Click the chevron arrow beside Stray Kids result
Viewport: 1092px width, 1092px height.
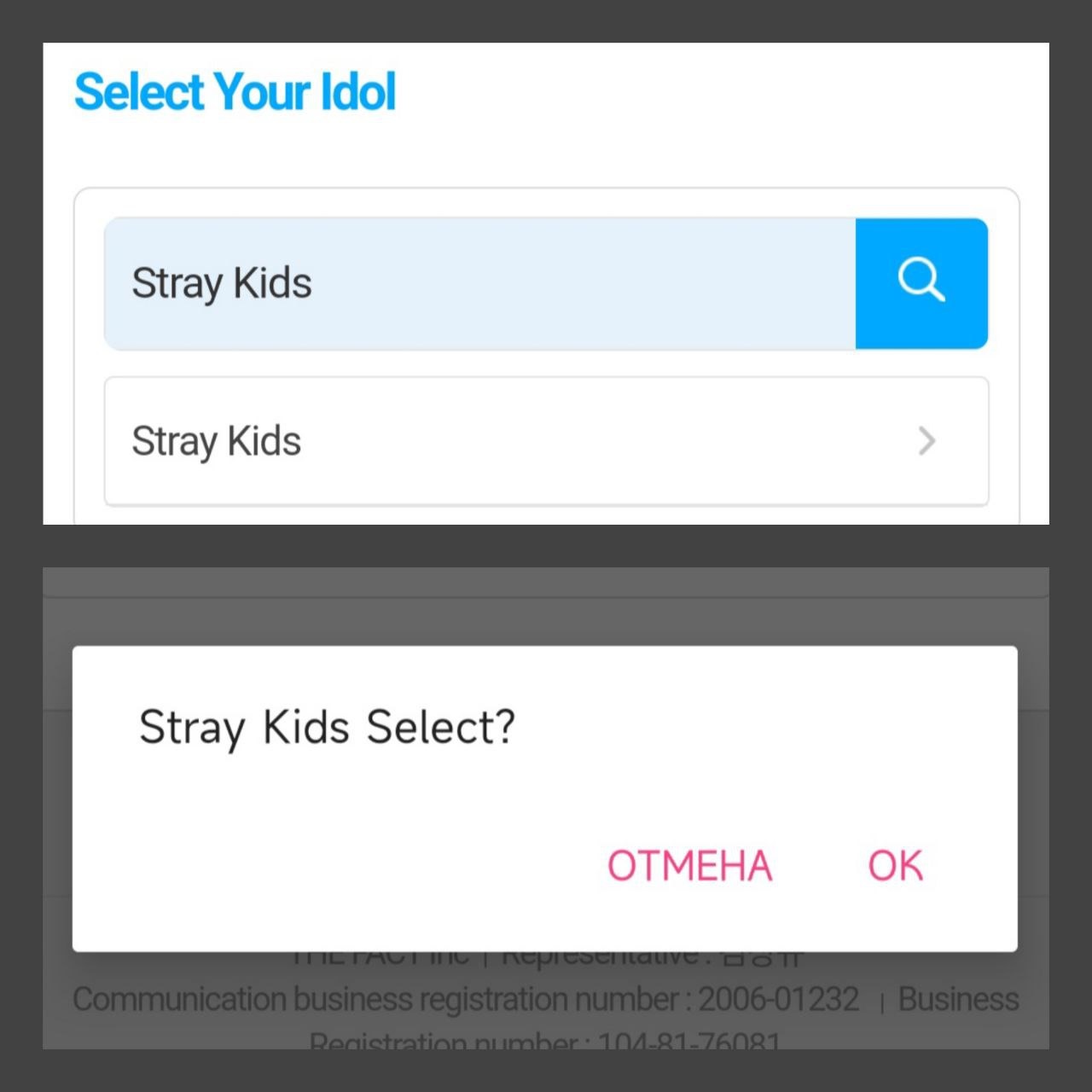tap(927, 441)
